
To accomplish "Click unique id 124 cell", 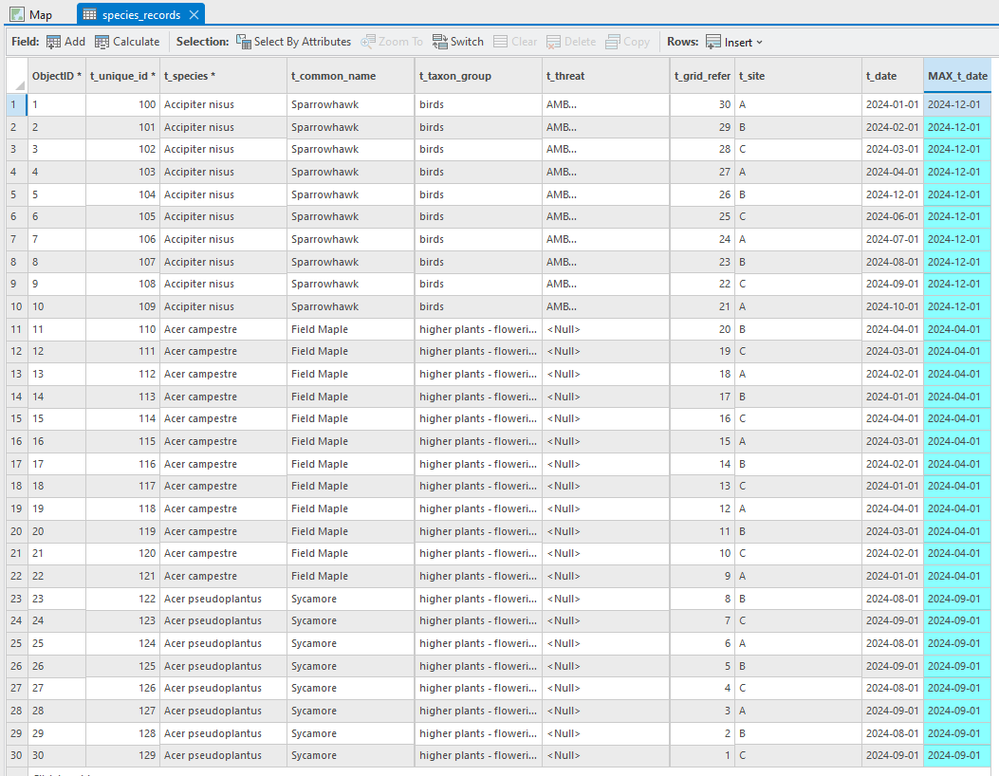I will point(122,643).
